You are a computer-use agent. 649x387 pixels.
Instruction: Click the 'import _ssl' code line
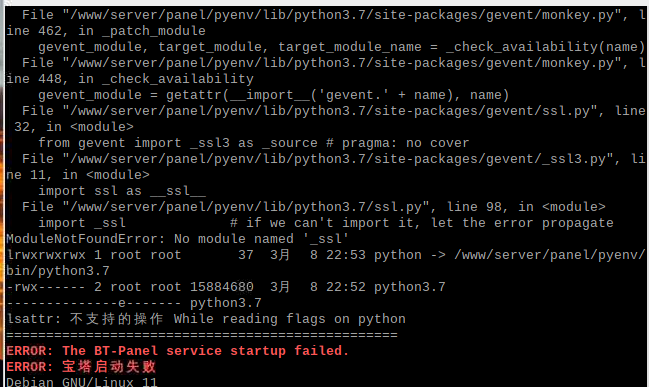pos(82,223)
